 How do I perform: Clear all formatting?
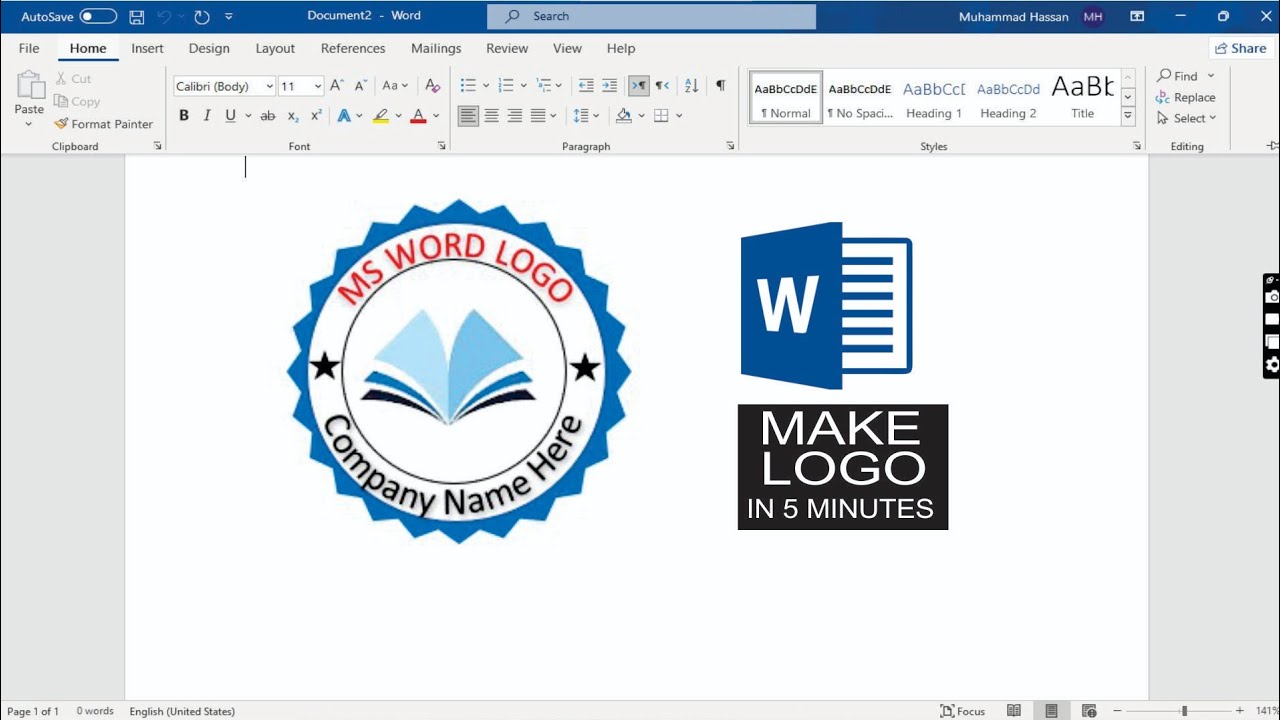coord(432,86)
